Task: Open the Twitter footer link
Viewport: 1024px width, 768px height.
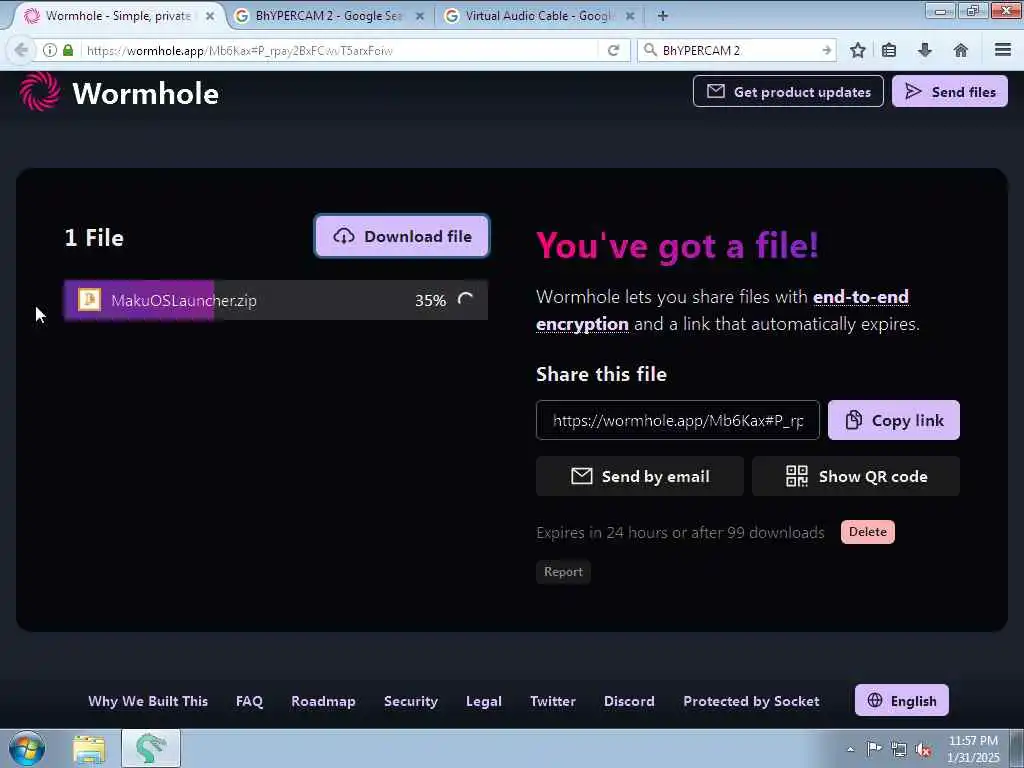Action: pos(552,701)
